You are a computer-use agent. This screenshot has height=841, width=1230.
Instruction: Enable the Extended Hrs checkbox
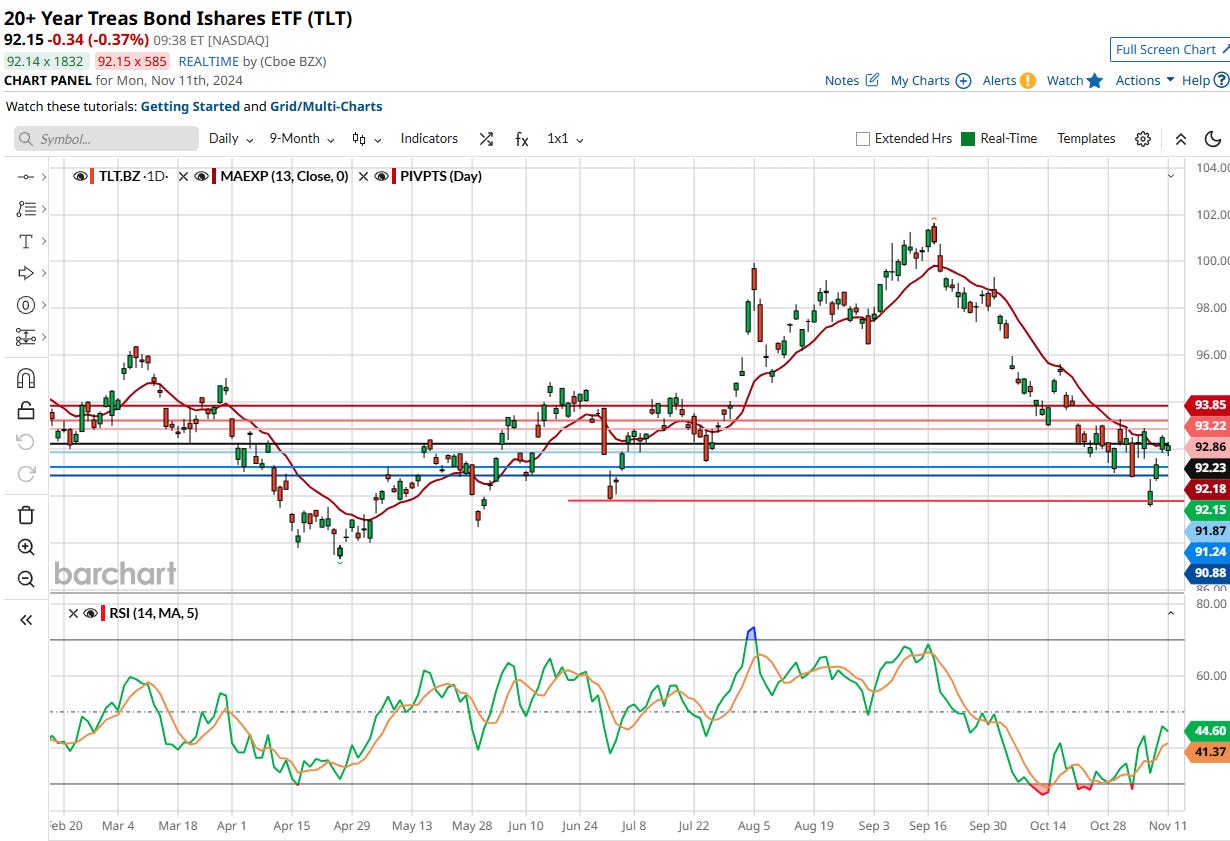(x=862, y=139)
